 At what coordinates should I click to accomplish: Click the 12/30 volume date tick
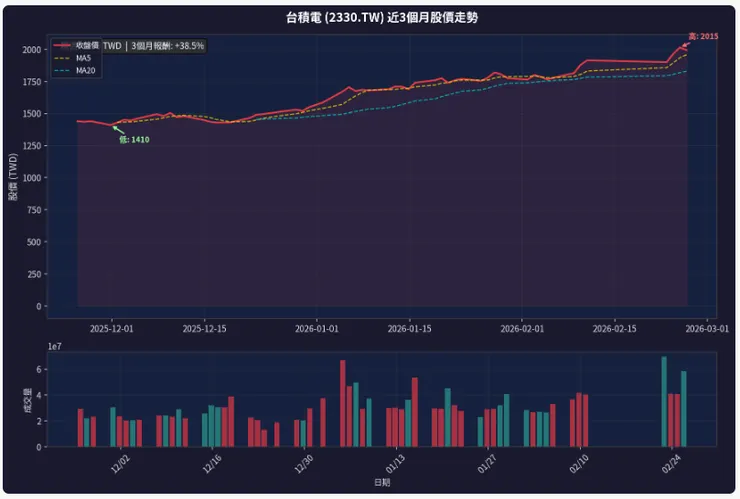303,465
